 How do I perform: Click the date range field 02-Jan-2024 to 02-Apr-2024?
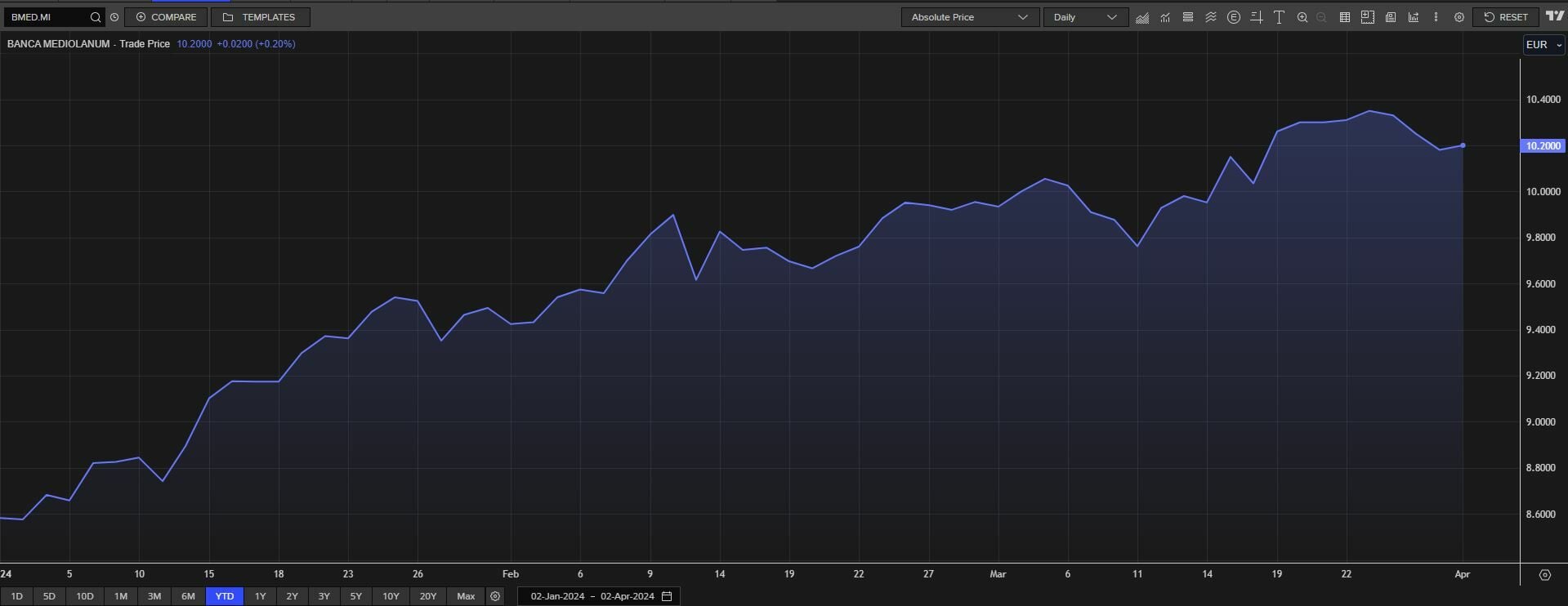pyautogui.click(x=599, y=596)
